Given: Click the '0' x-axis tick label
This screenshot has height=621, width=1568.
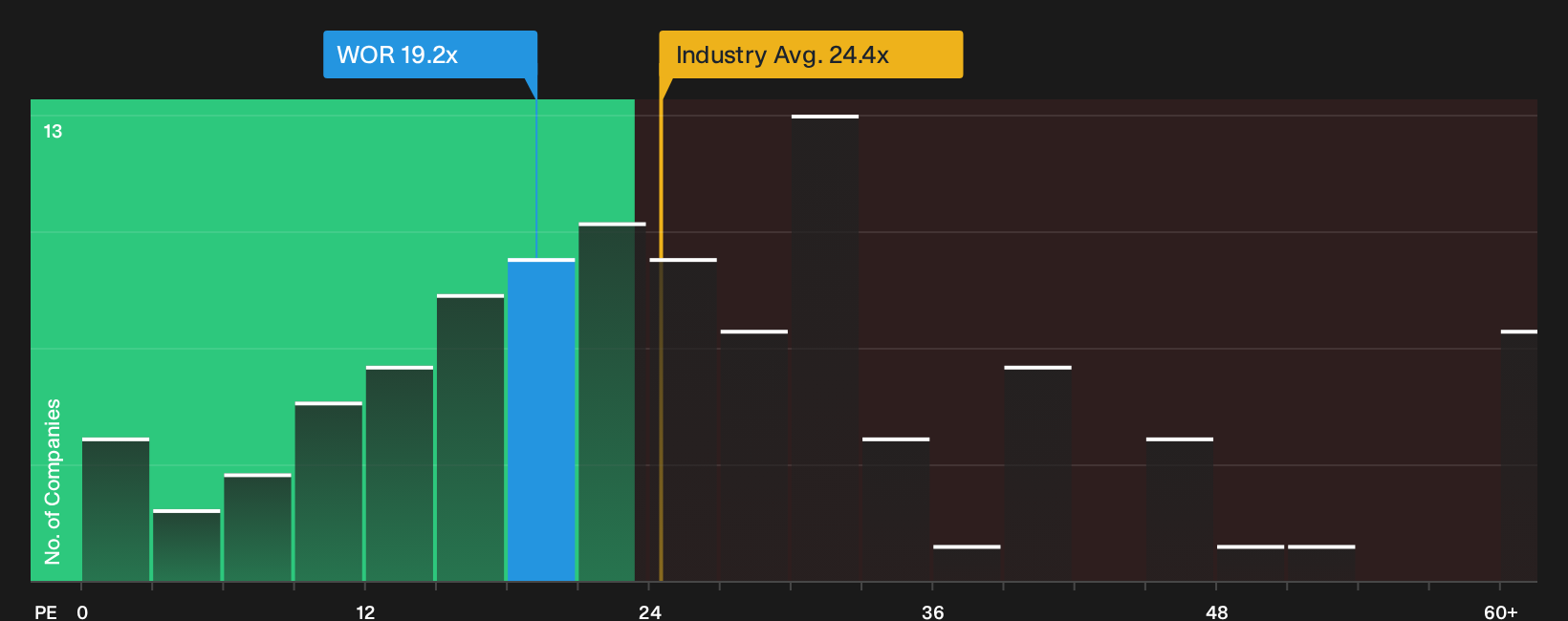Looking at the screenshot, I should 82,611.
